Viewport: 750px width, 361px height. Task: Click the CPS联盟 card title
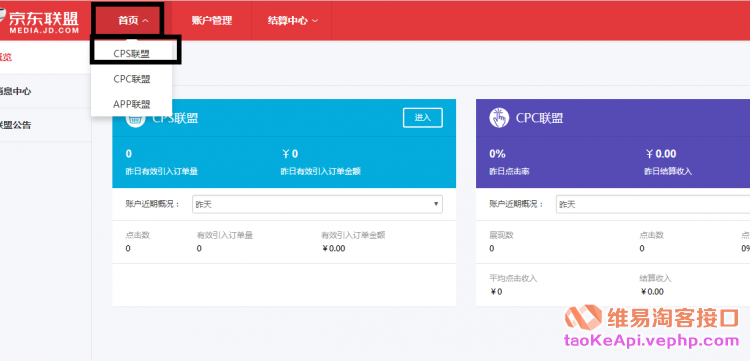pos(175,118)
